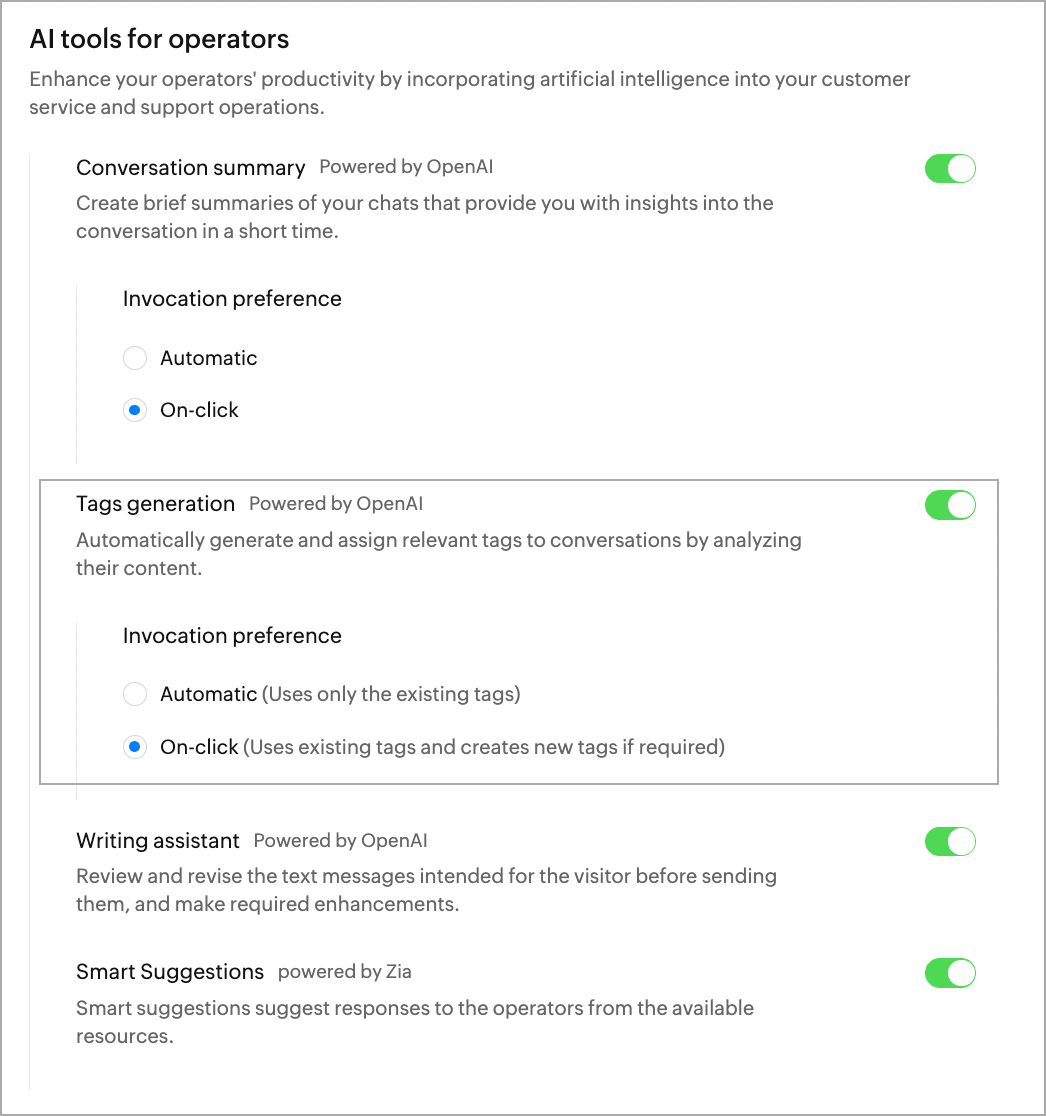Image resolution: width=1046 pixels, height=1116 pixels.
Task: Click Invocation preference label under Tags generation
Action: click(x=232, y=636)
